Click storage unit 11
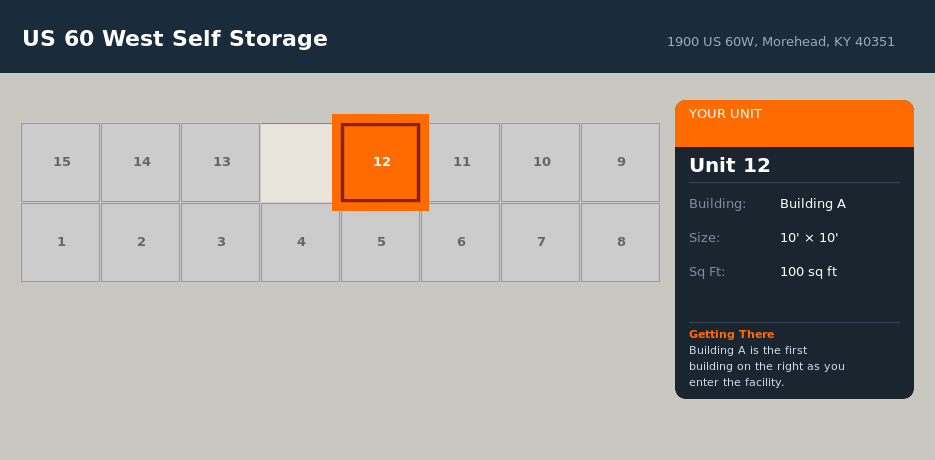This screenshot has height=460, width=935. point(461,162)
